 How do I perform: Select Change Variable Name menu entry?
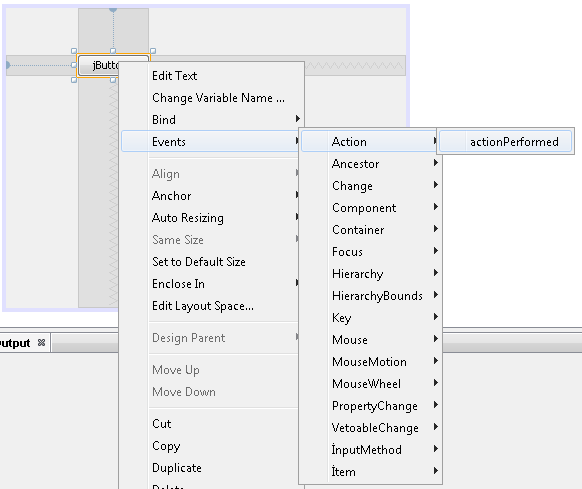point(212,98)
